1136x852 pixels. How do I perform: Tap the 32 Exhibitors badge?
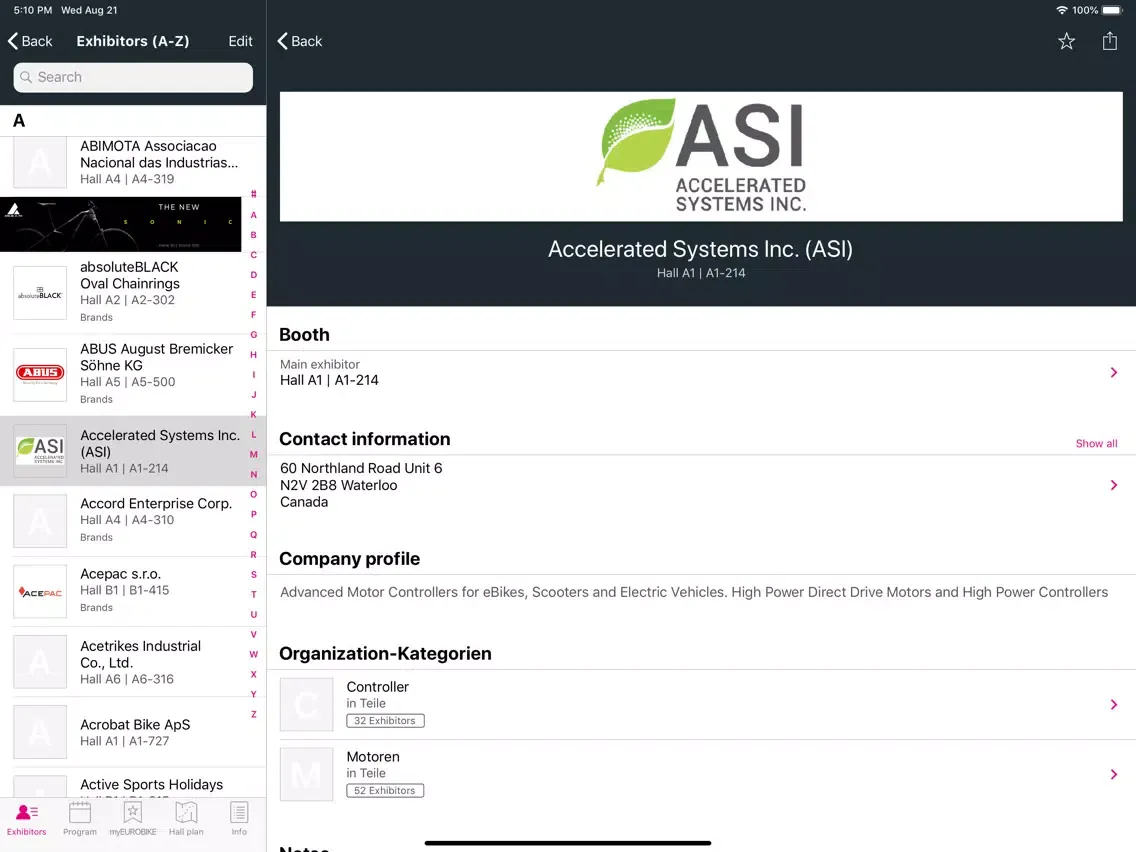click(385, 721)
